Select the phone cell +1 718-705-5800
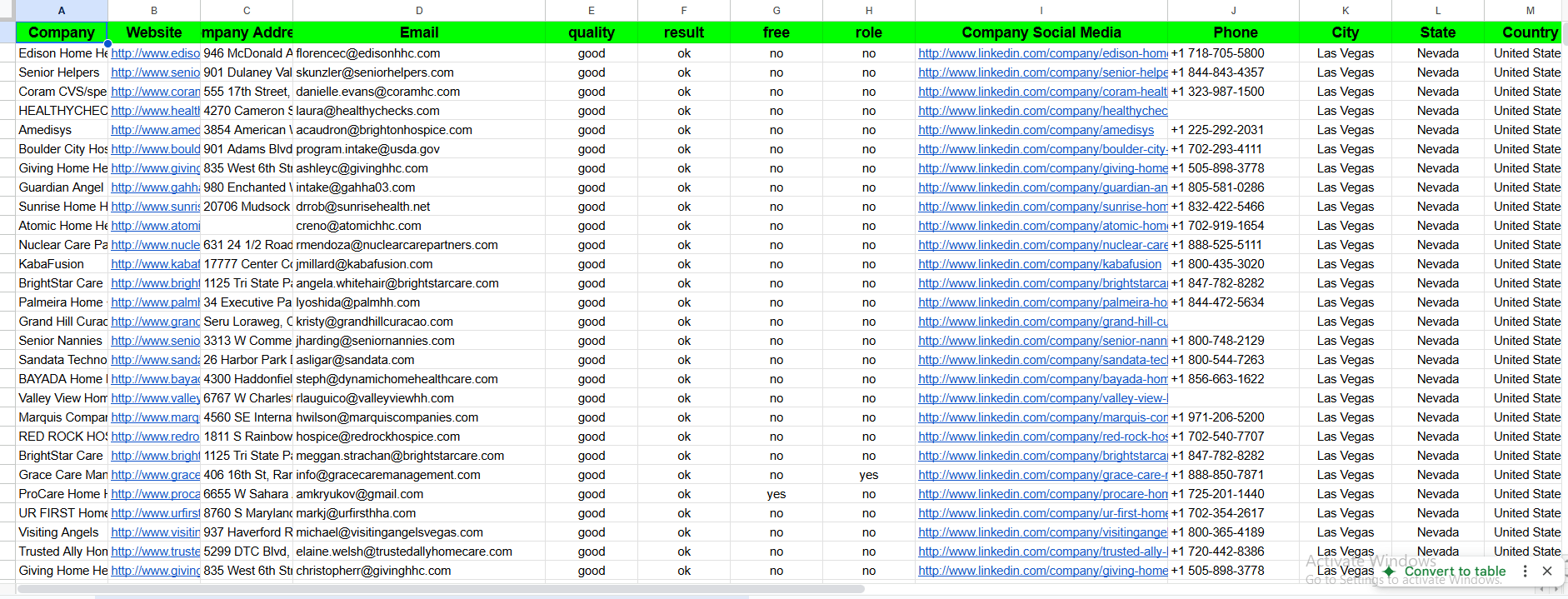The width and height of the screenshot is (1568, 599). coord(1233,53)
